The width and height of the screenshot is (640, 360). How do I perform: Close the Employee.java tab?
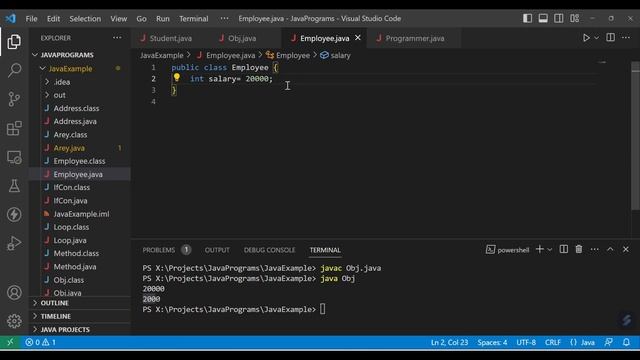(358, 38)
